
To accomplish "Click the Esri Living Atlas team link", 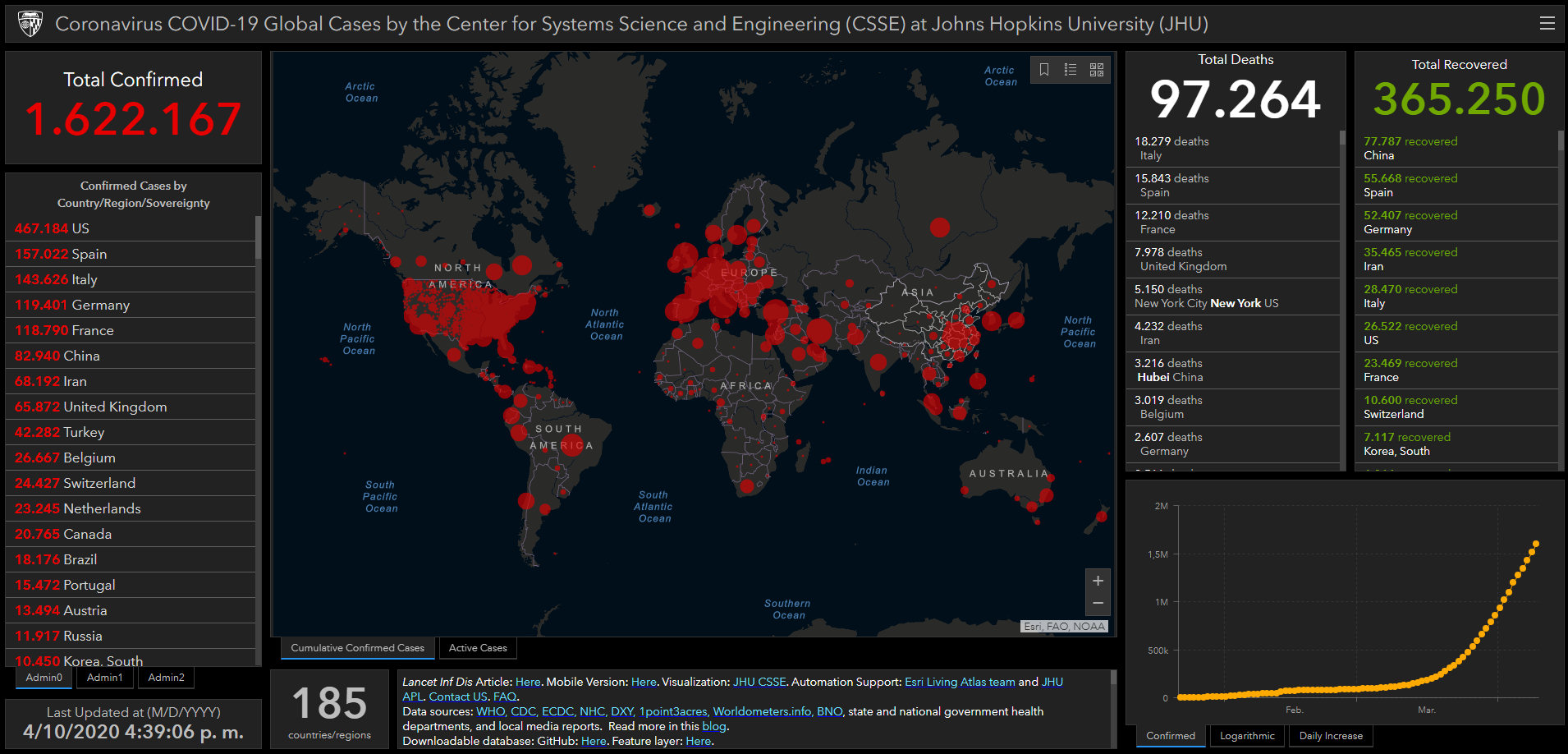I will [x=960, y=682].
